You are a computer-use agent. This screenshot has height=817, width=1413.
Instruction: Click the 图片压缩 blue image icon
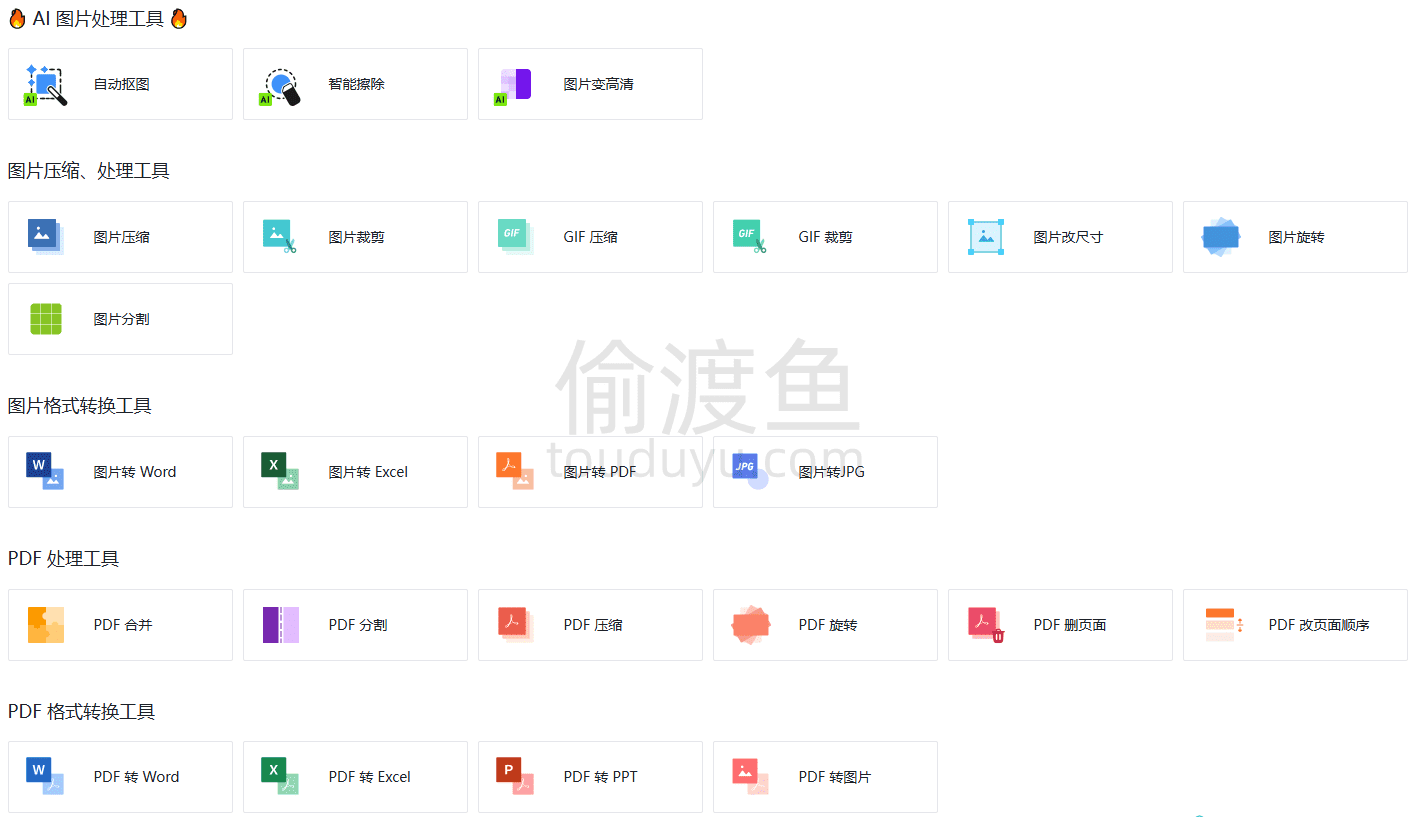tap(45, 237)
